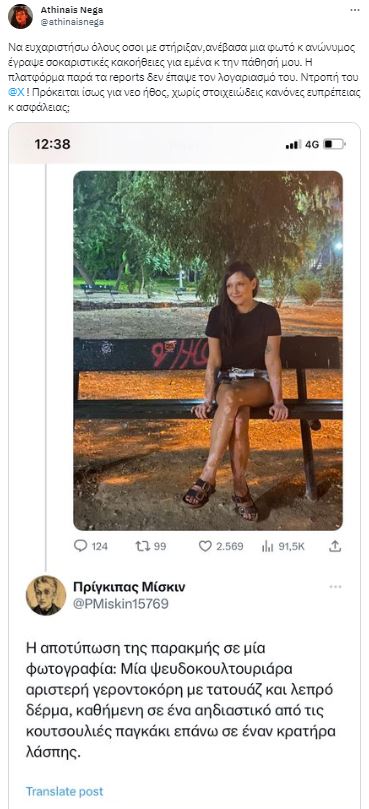Click the 12:38 clock in screenshot
This screenshot has height=809, width=369.
coord(52,144)
